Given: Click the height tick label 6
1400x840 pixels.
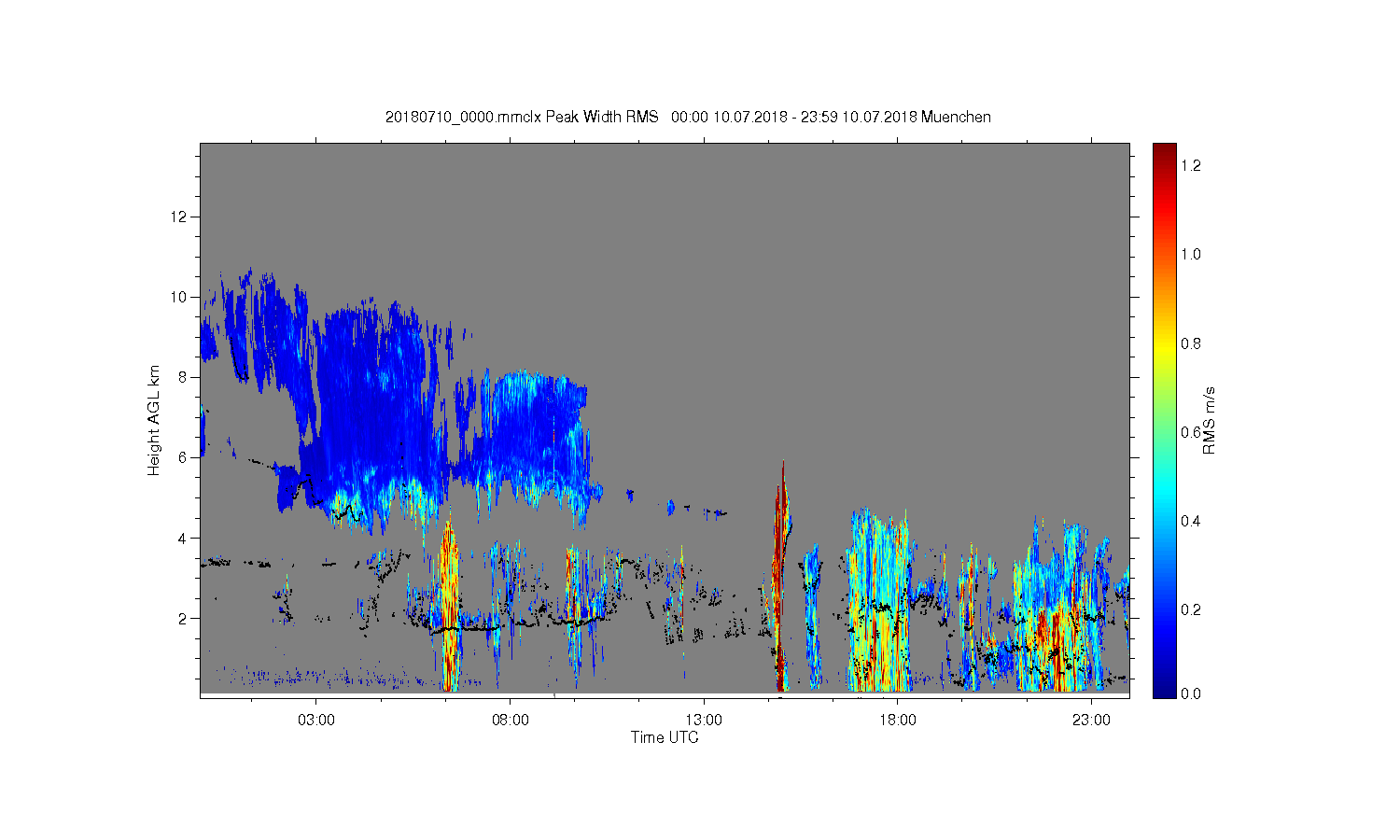Looking at the screenshot, I should pyautogui.click(x=183, y=457).
